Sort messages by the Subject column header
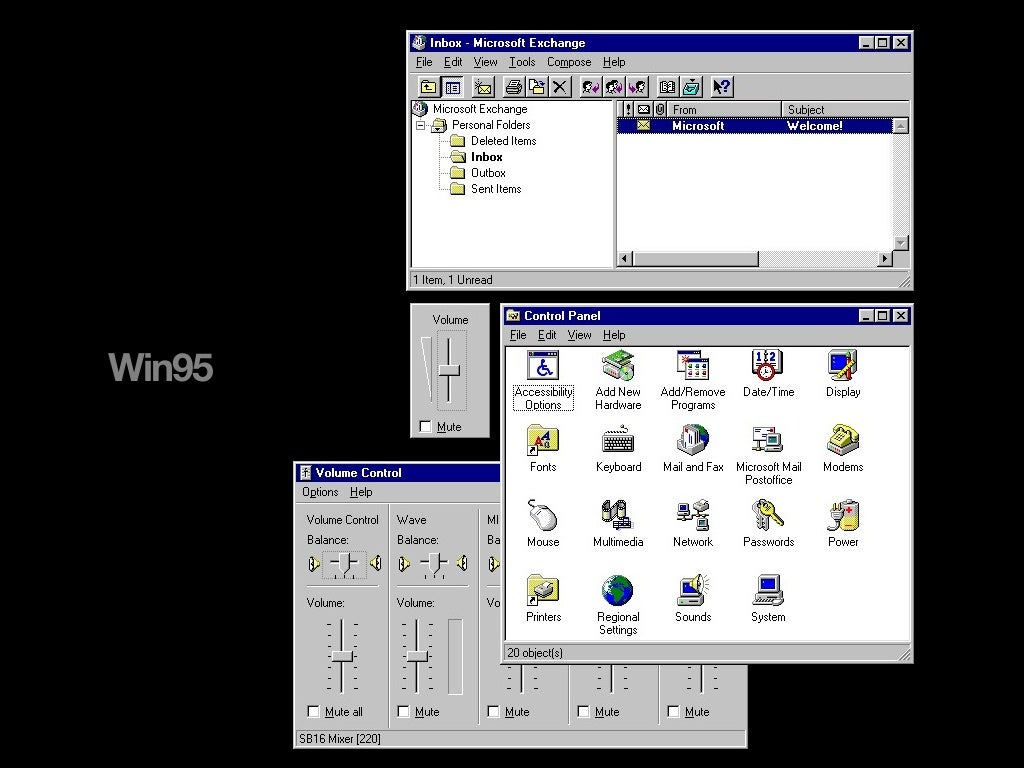 click(x=844, y=109)
